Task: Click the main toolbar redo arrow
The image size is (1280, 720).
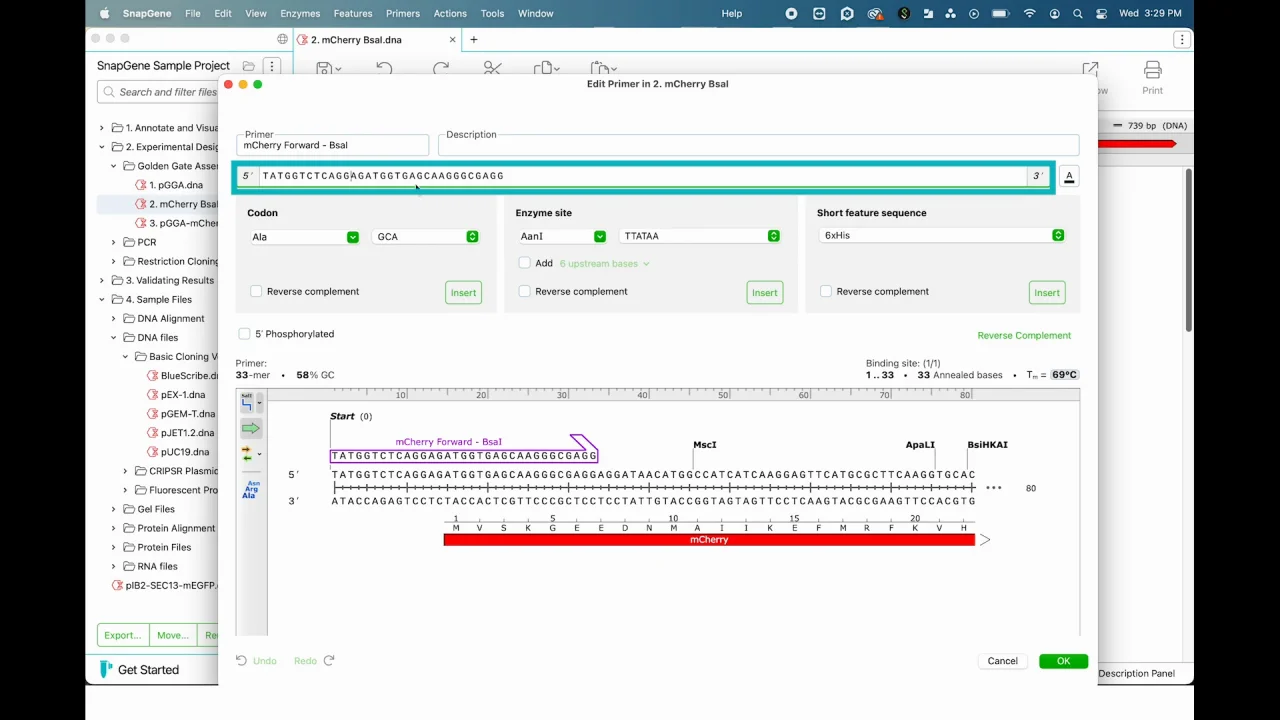Action: pos(441,69)
